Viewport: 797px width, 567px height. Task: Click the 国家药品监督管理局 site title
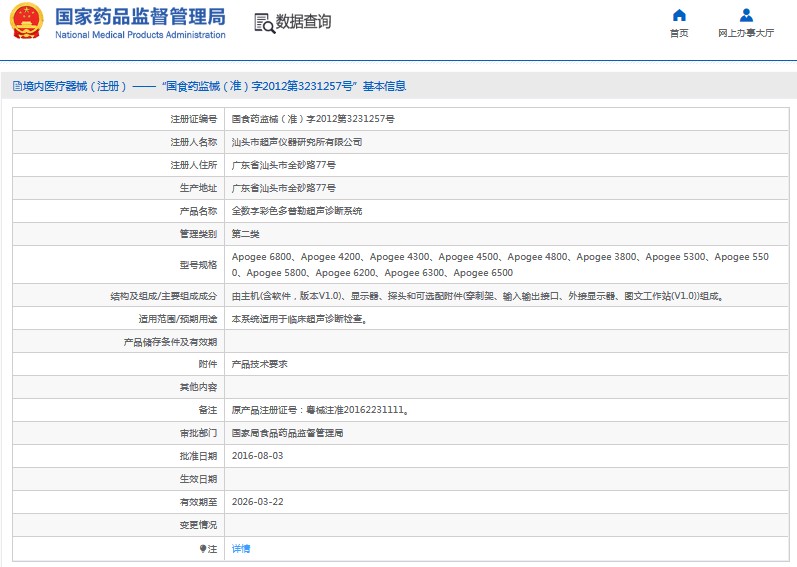point(140,17)
